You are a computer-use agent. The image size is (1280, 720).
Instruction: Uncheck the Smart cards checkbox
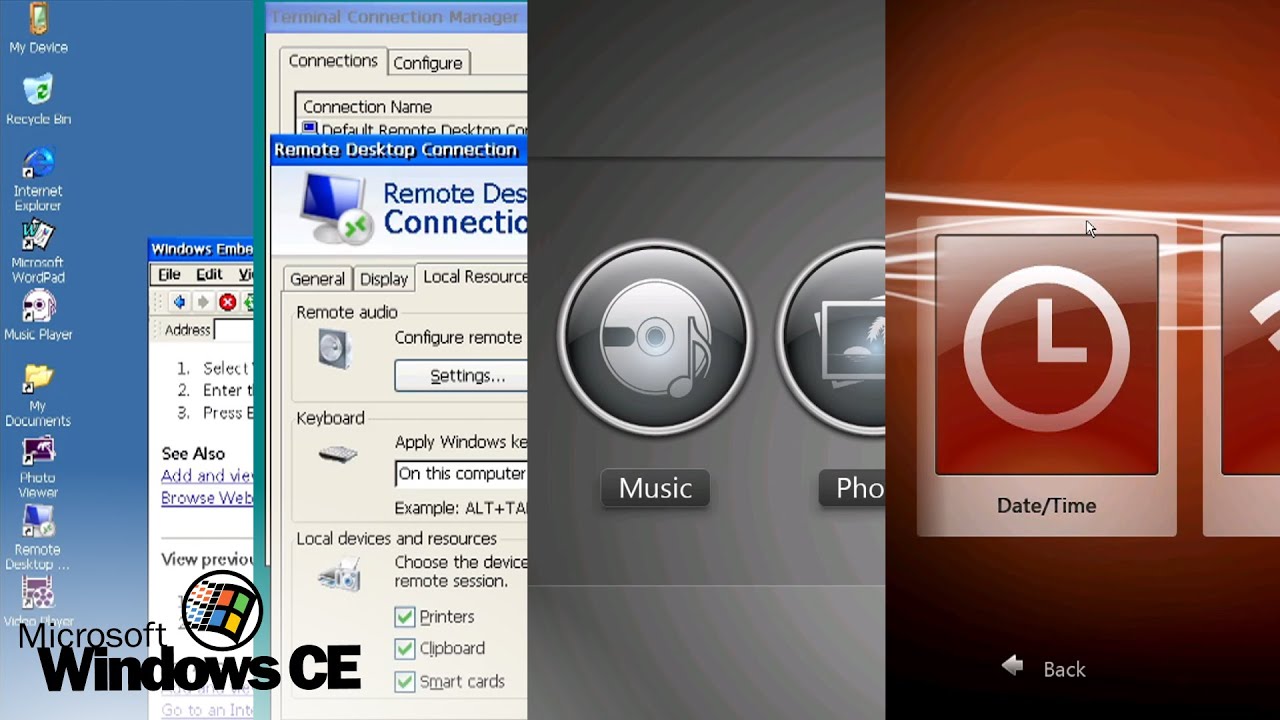[405, 682]
